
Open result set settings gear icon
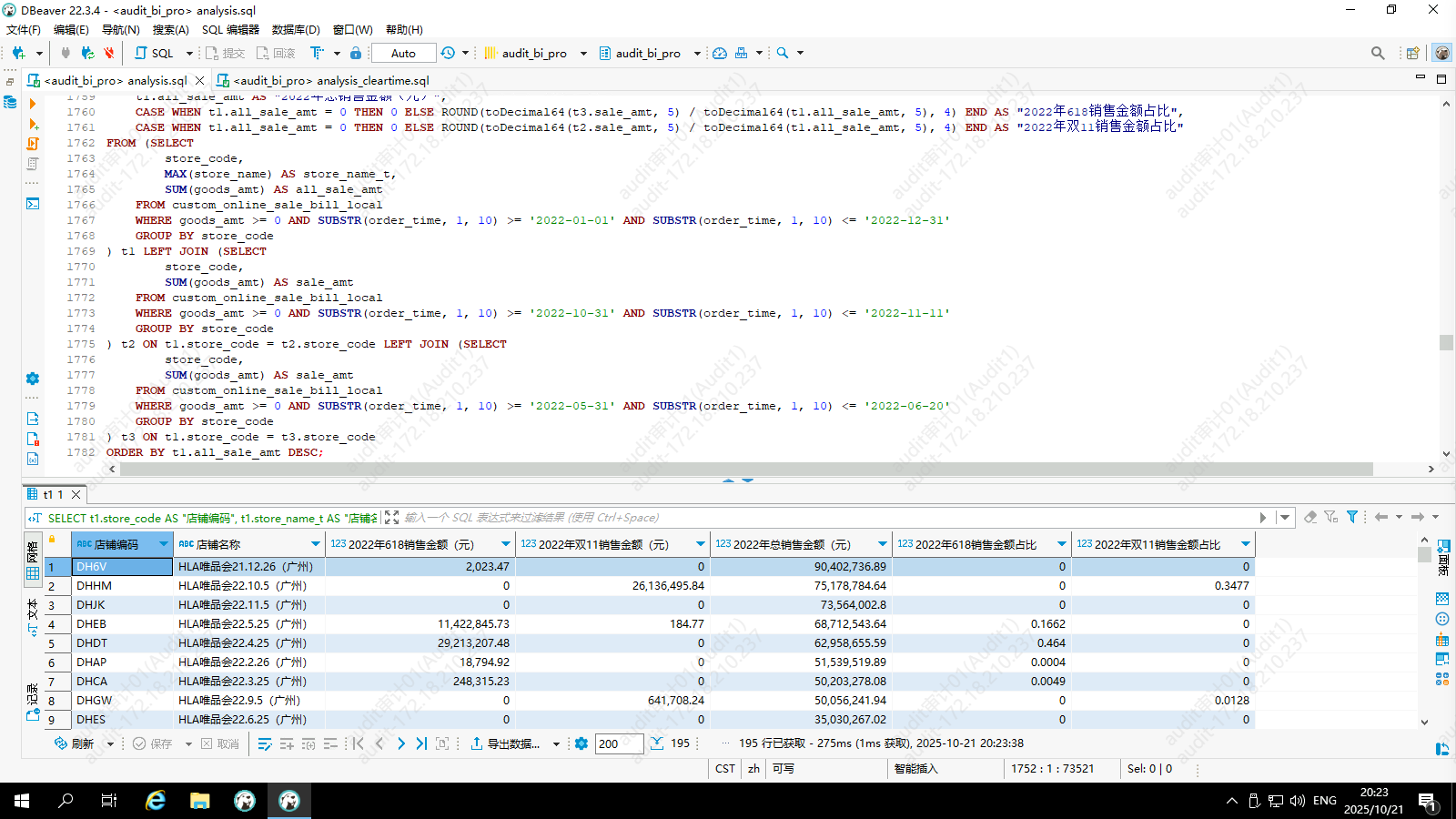click(581, 743)
